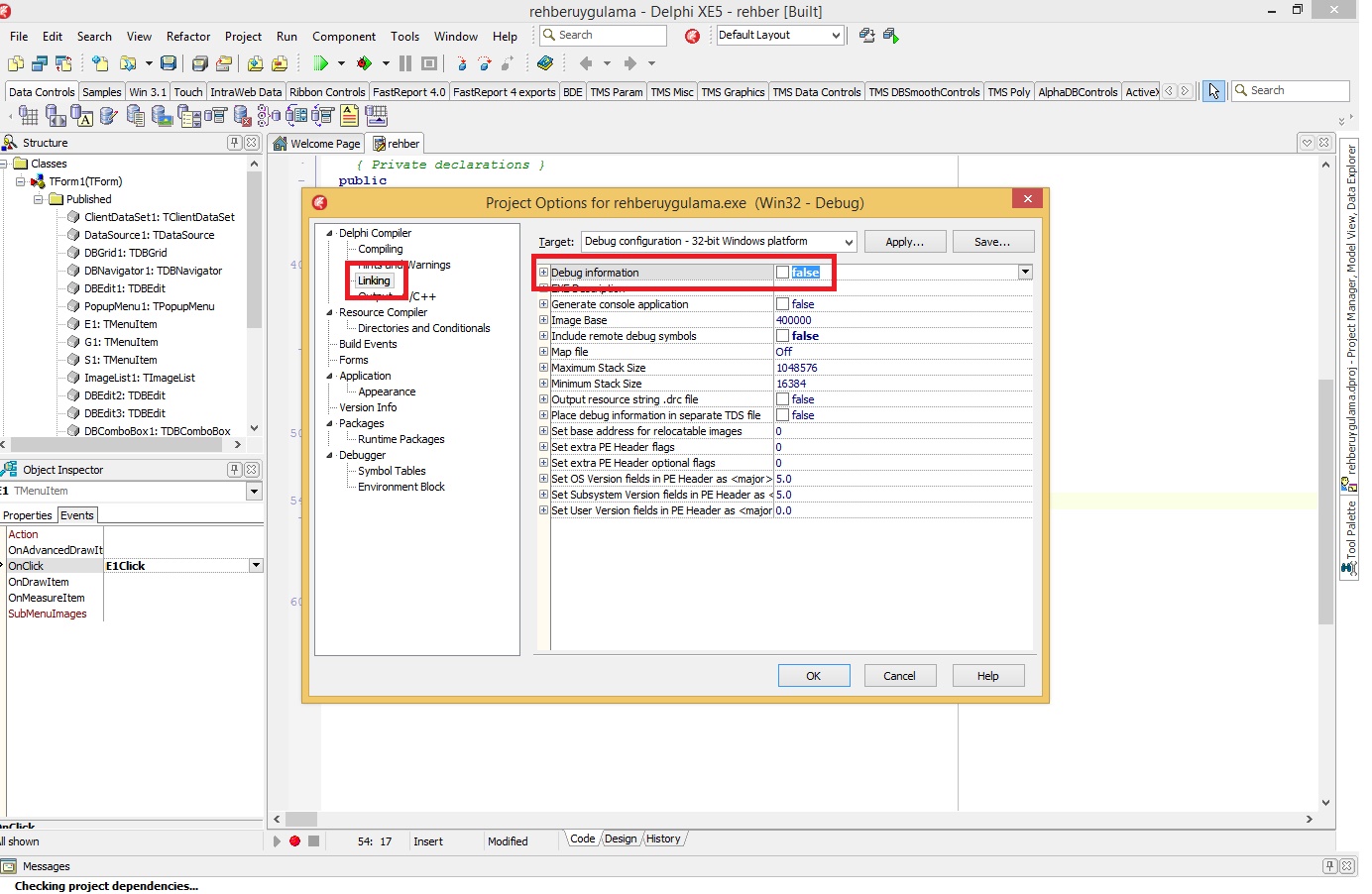
Task: Click the green Run arrow icon
Action: (x=320, y=63)
